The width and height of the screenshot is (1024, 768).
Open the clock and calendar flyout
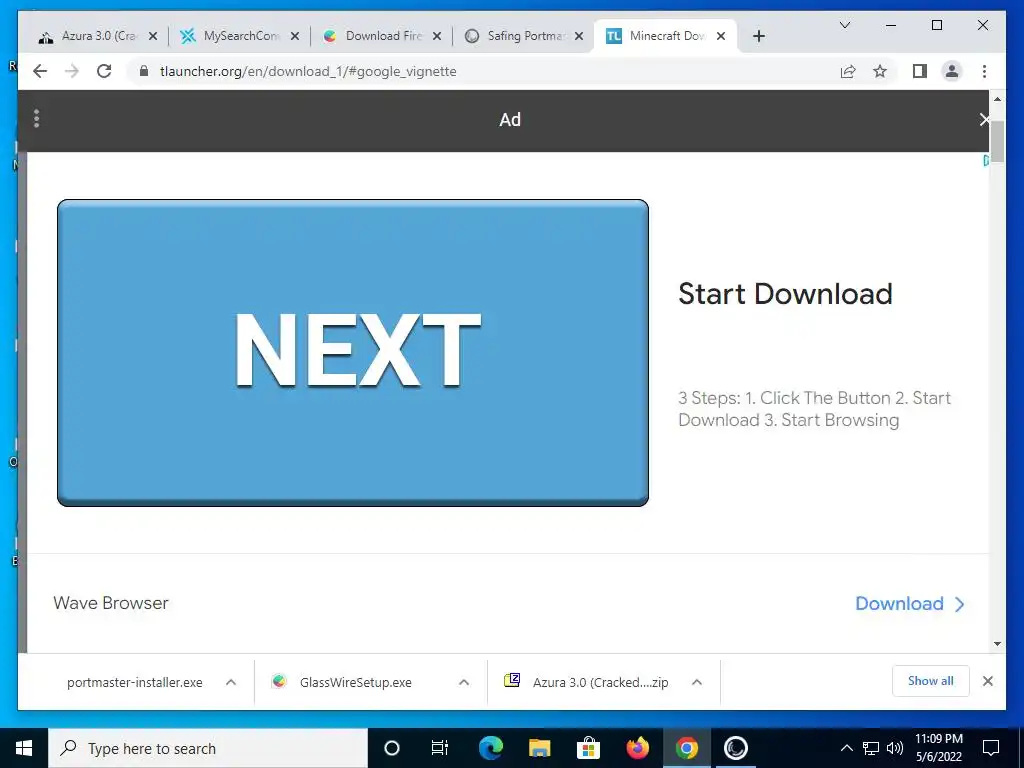(938, 748)
